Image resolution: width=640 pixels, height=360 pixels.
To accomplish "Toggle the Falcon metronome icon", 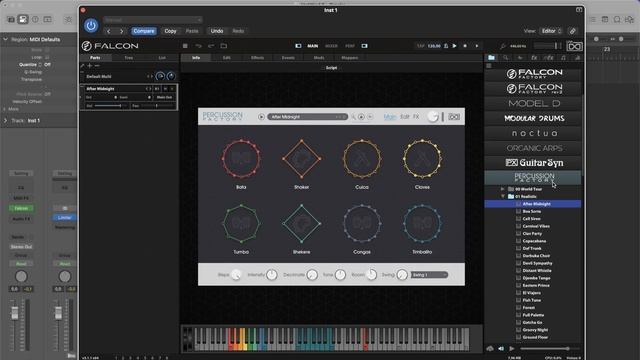I will point(446,46).
